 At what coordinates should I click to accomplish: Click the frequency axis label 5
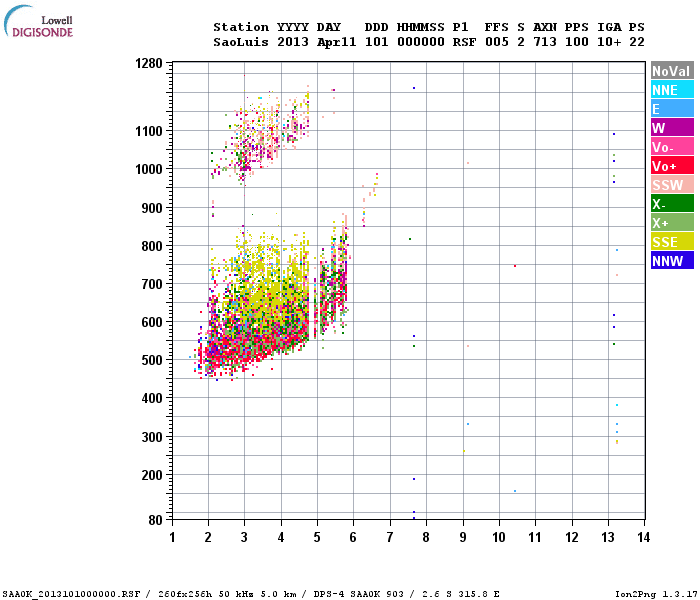pyautogui.click(x=317, y=537)
